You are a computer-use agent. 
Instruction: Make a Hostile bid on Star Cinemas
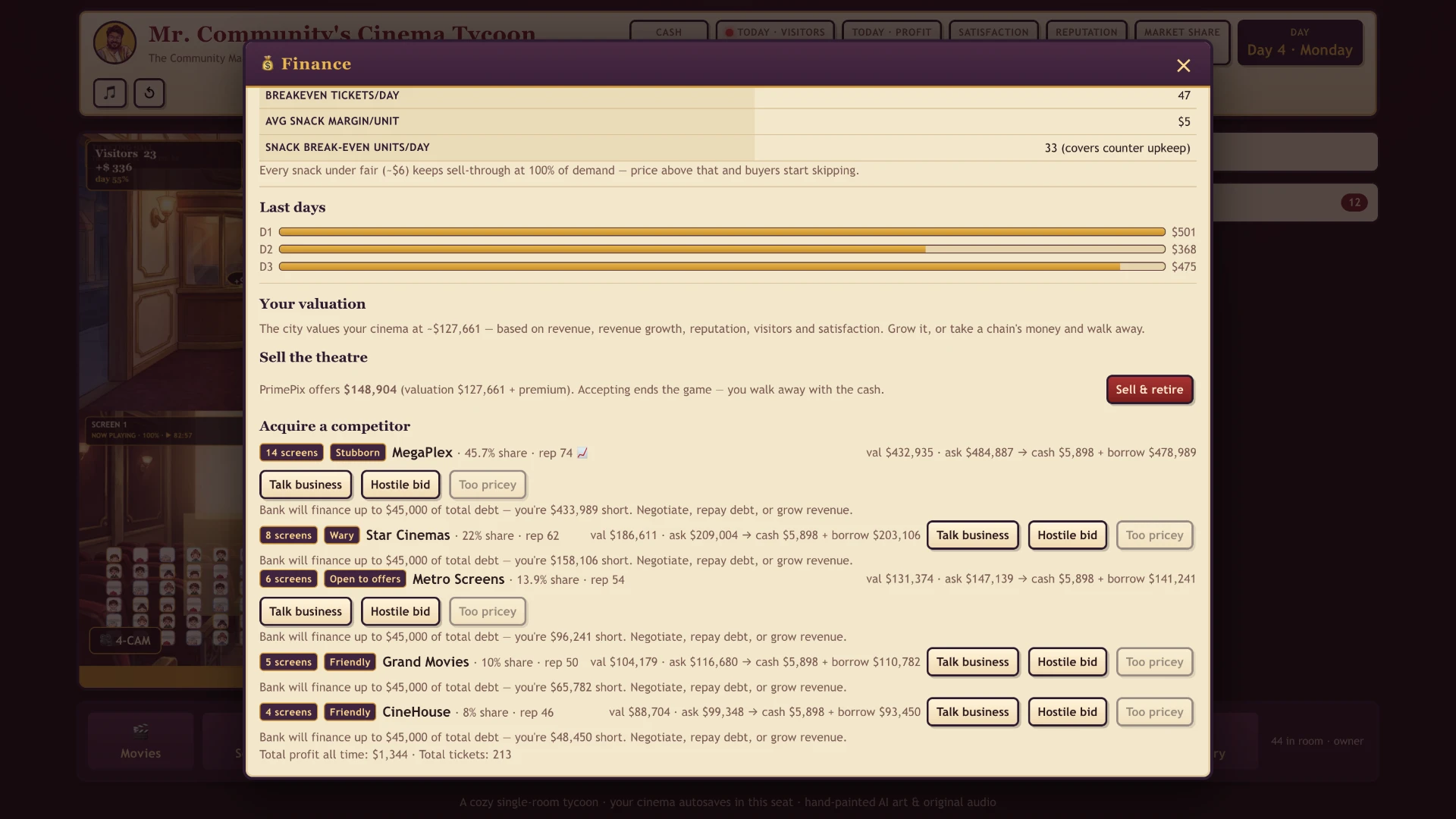(x=1068, y=535)
